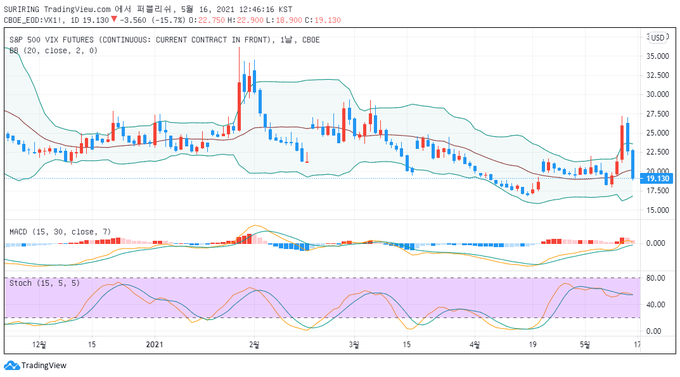Click the 30.000 price axis label
Screen dimensions: 680x377
(657, 94)
